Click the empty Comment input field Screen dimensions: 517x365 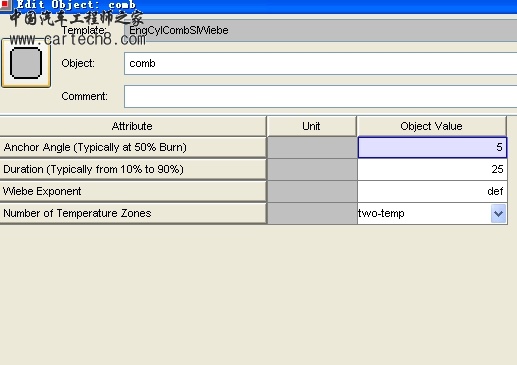(320, 96)
